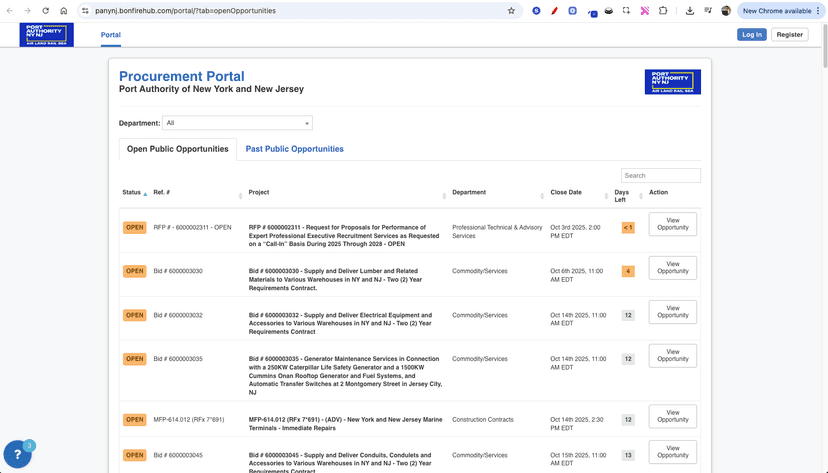Click the Register button
Screen dimensions: 828x473
789,34
